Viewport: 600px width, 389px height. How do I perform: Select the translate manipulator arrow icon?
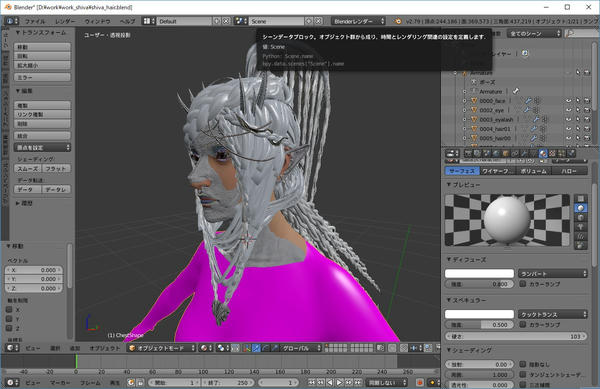(256, 348)
